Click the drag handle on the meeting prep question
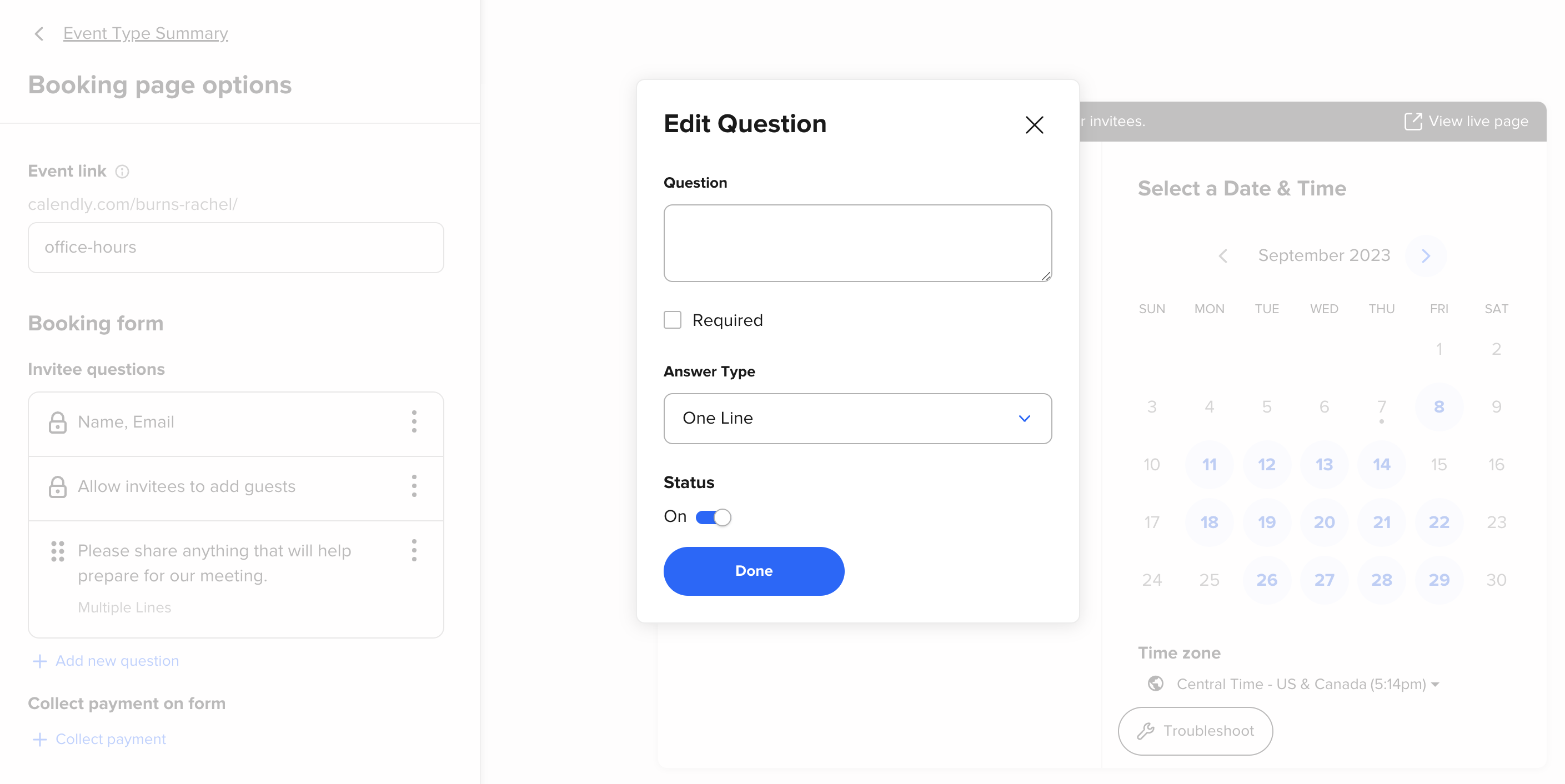1565x784 pixels. coord(58,552)
